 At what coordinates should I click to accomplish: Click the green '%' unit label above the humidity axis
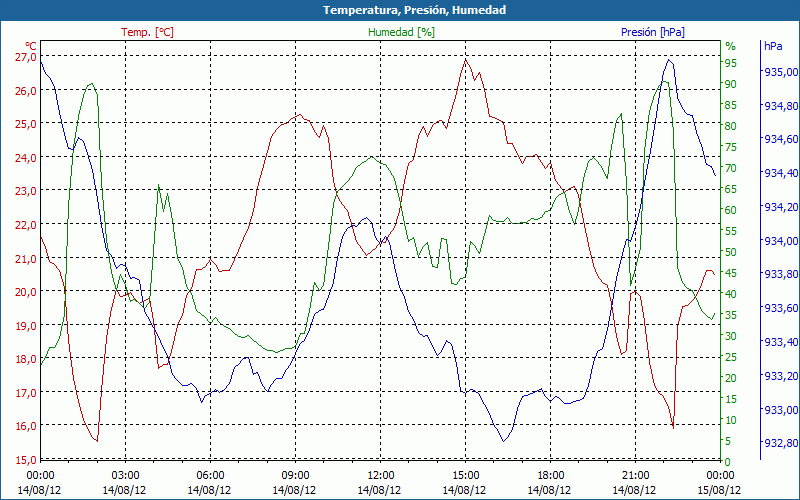coord(731,46)
